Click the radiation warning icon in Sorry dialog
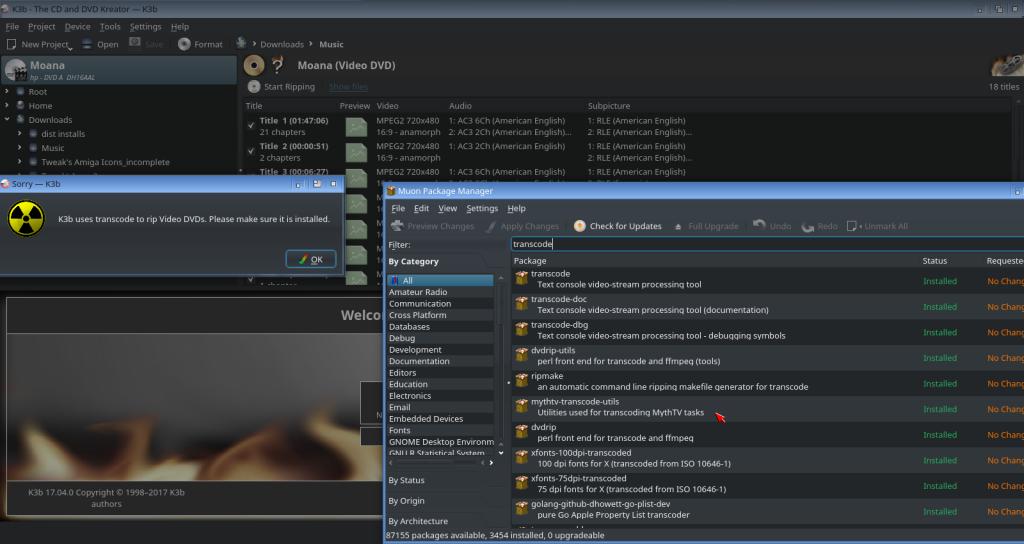1024x544 pixels. click(x=26, y=218)
